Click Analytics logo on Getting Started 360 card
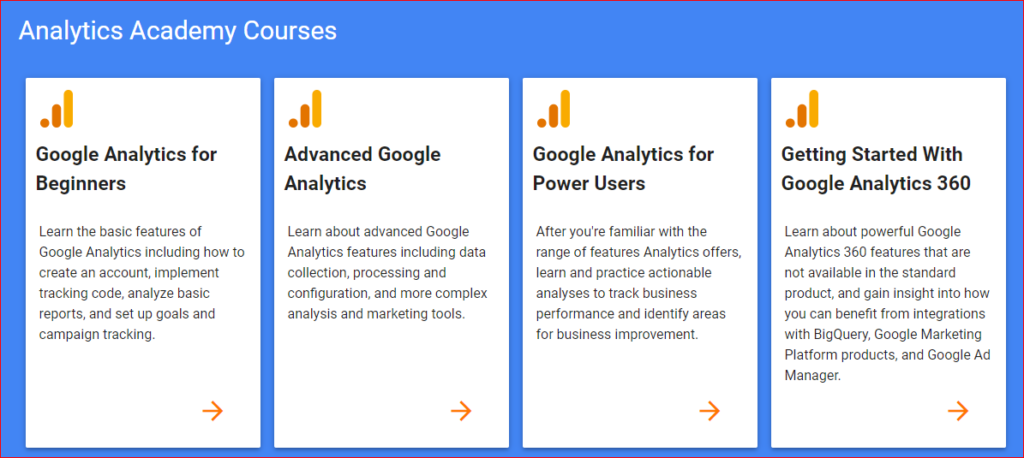 tap(802, 108)
